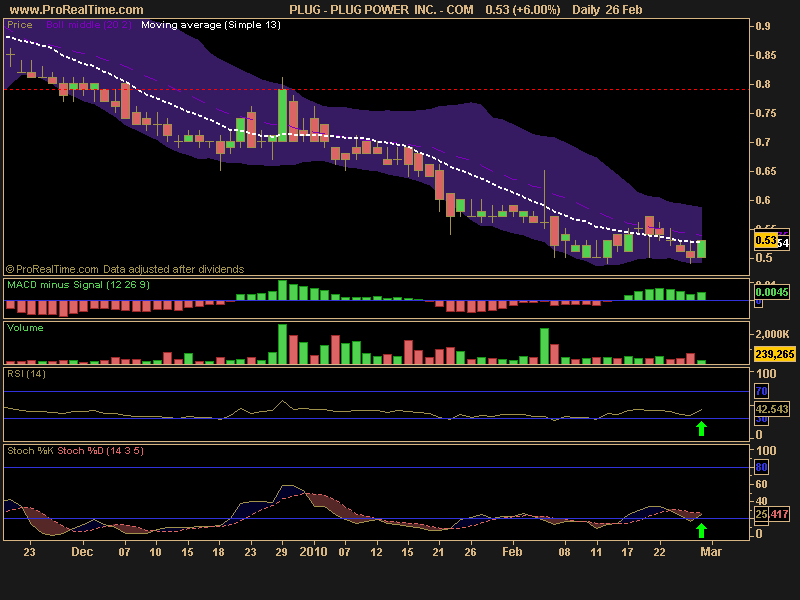Viewport: 800px width, 600px height.
Task: Click the 0.9 price axis label
Action: point(762,26)
